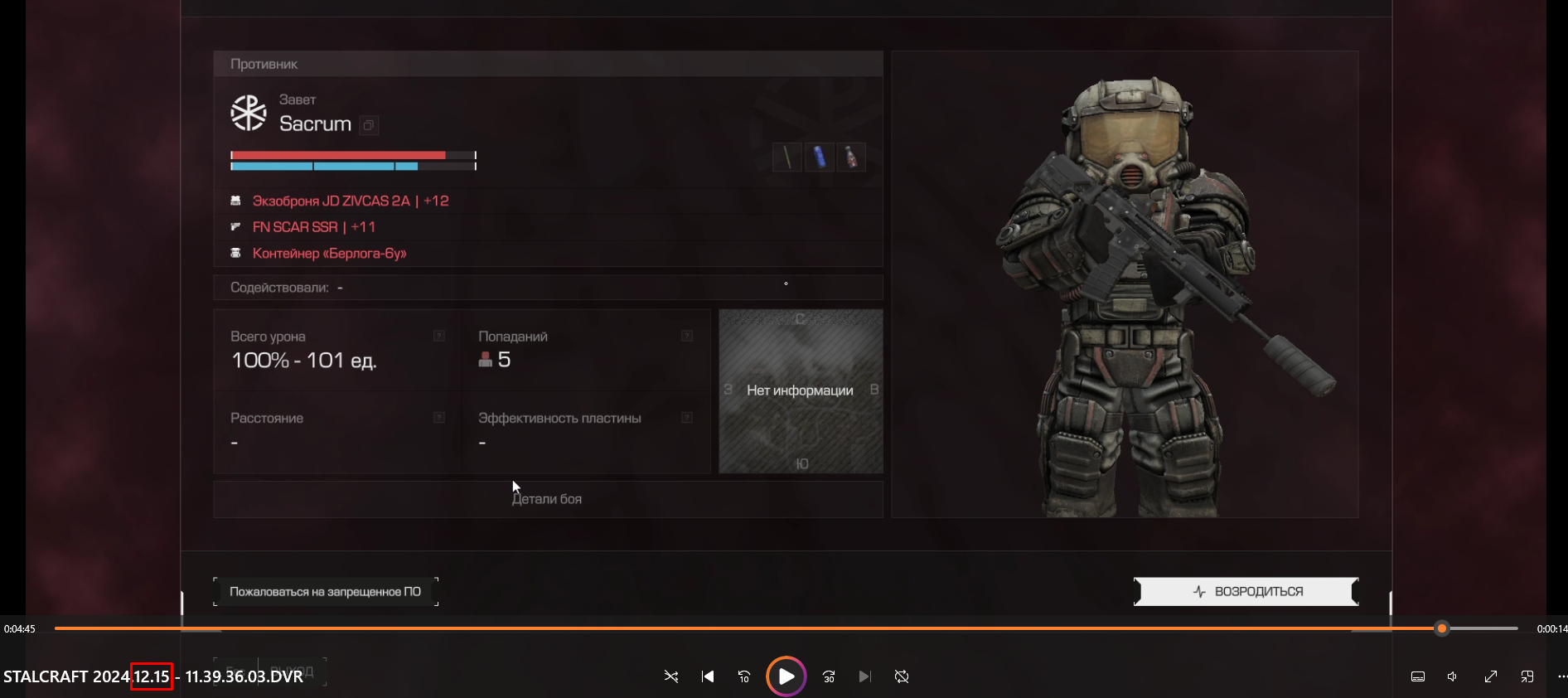This screenshot has height=698, width=1568.
Task: Click the FN SCAR SSR weapon entry
Action: tap(314, 227)
